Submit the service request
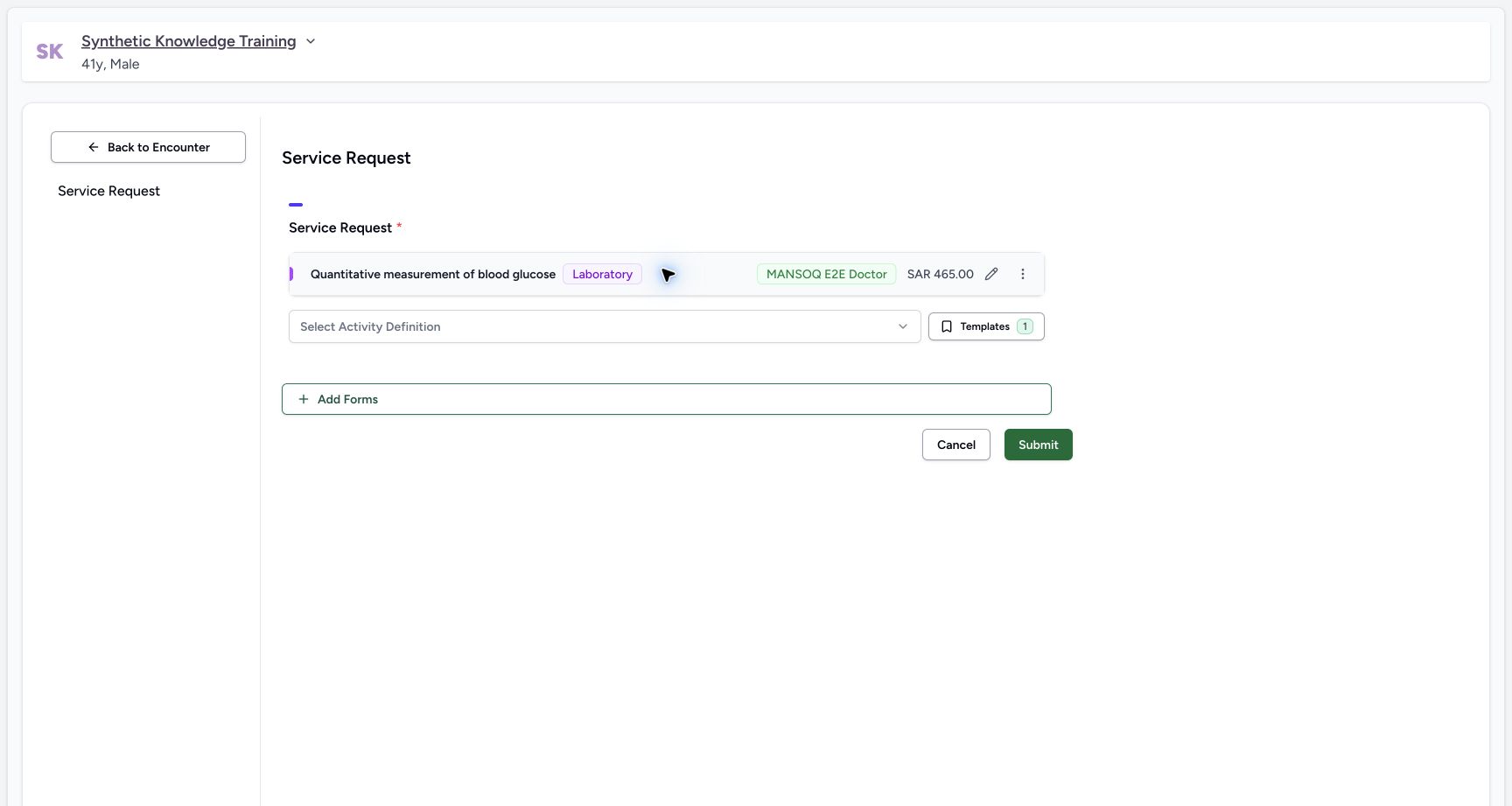Viewport: 1512px width, 806px height. tap(1038, 445)
